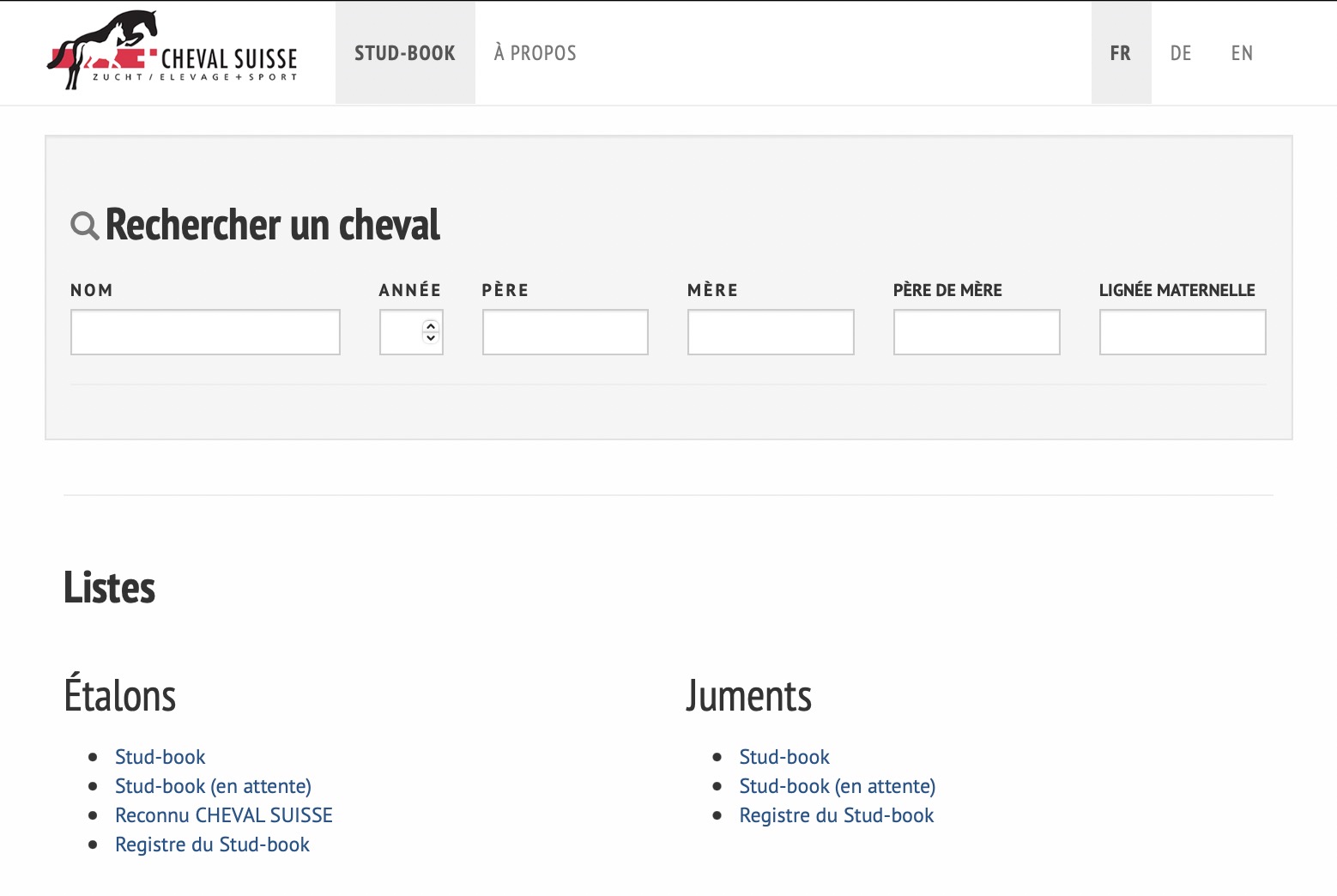Switch language to FR
1337x896 pixels.
pos(1120,53)
